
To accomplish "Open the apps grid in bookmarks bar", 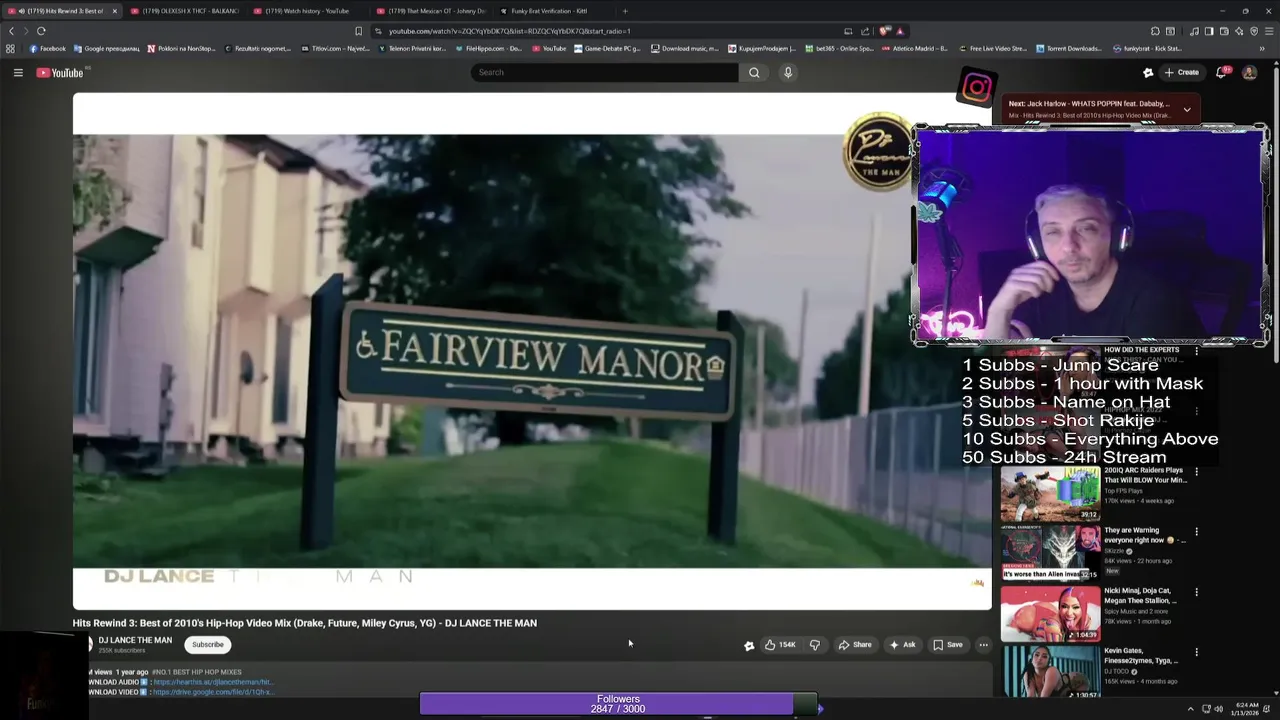I will click(x=10, y=48).
